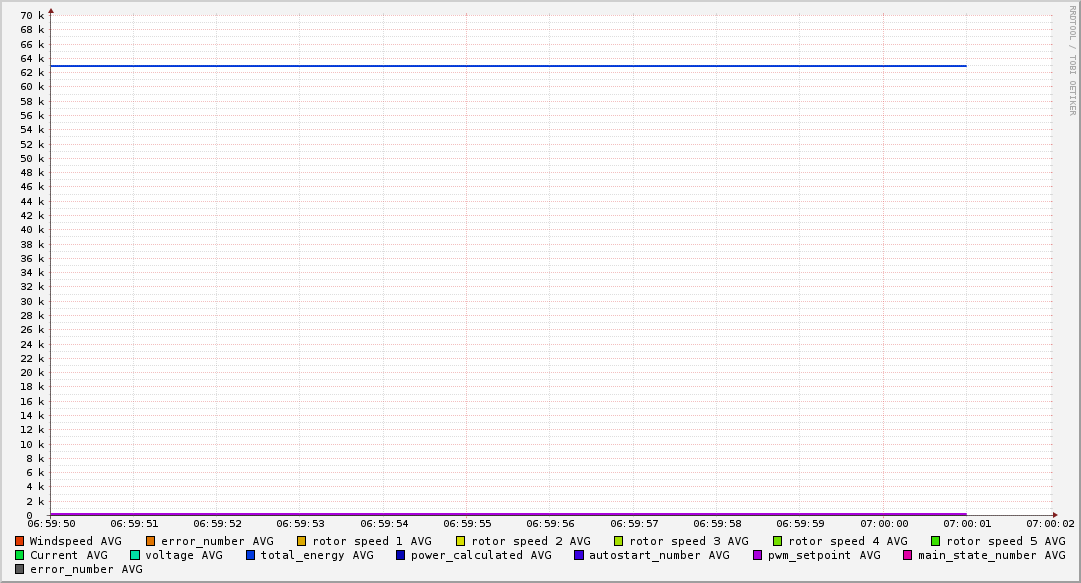The height and width of the screenshot is (583, 1081).
Task: Click the 70 k y-axis label
Action: click(x=32, y=16)
